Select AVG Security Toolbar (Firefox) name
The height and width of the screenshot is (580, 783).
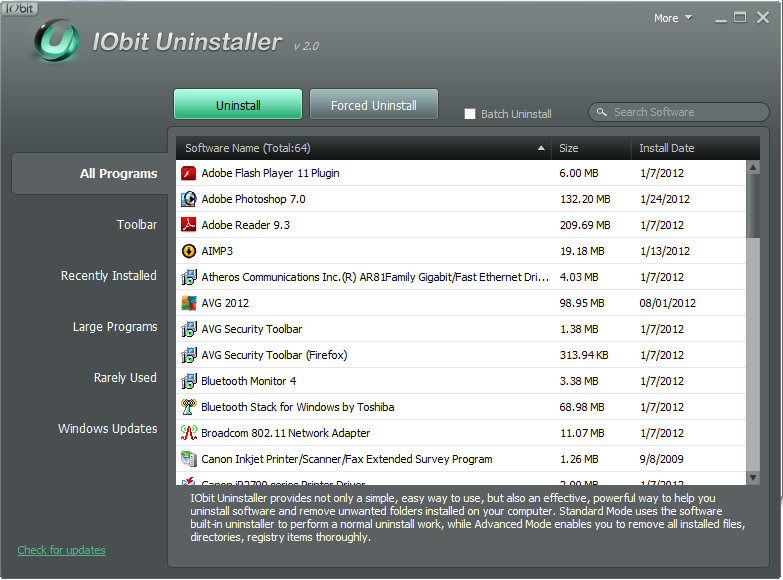point(274,355)
